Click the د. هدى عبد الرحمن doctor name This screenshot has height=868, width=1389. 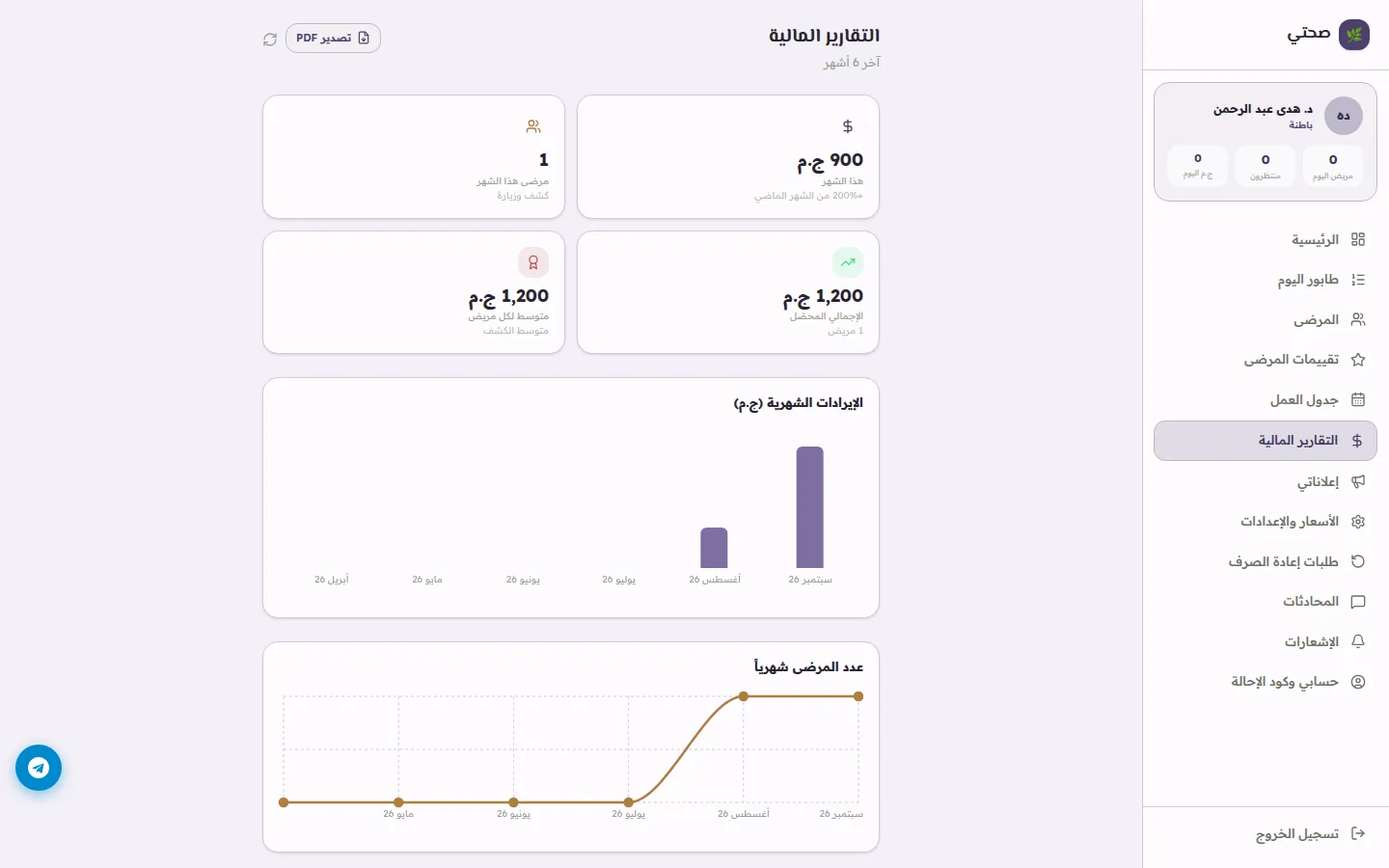click(1263, 109)
